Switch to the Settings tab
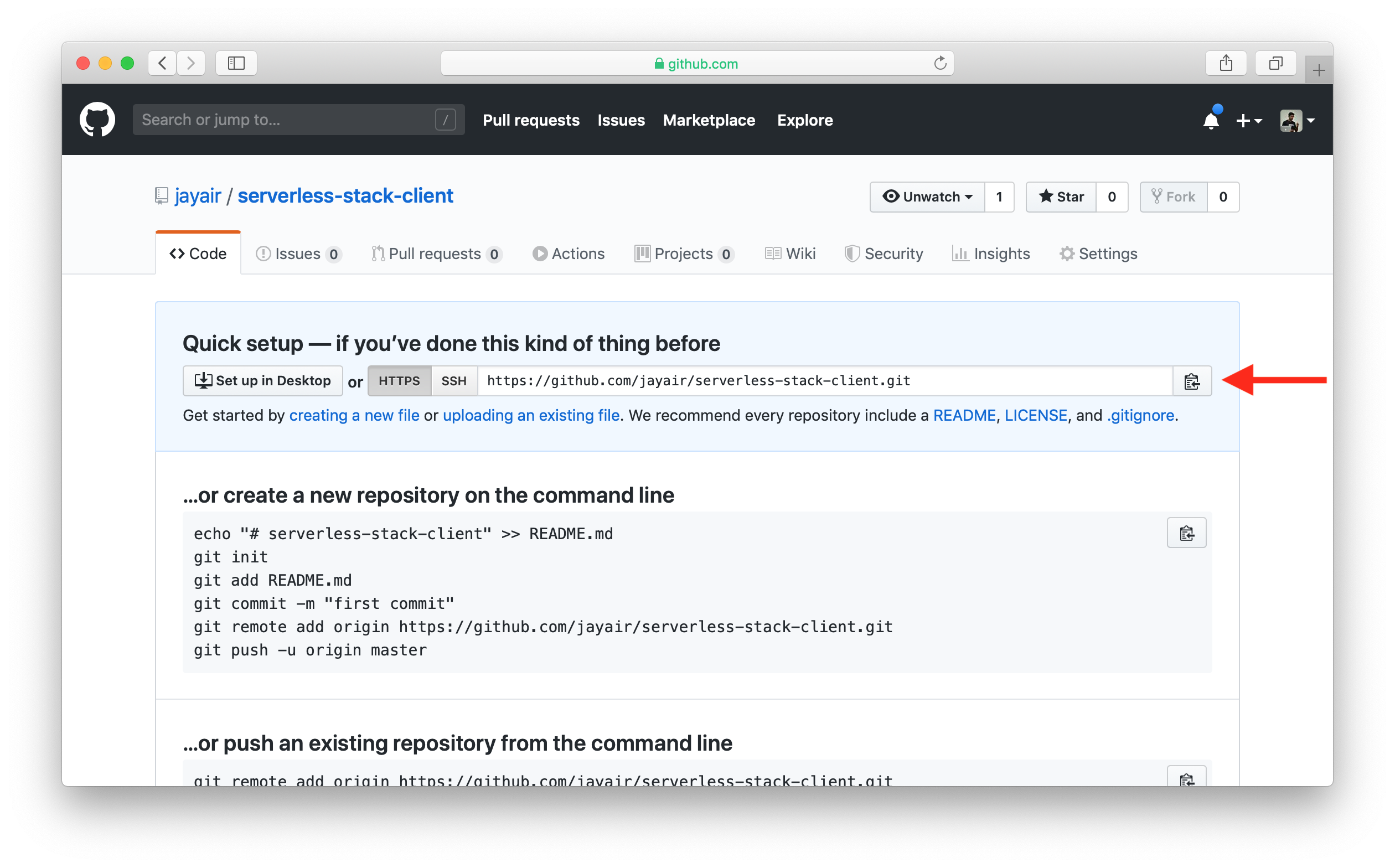 point(1098,254)
